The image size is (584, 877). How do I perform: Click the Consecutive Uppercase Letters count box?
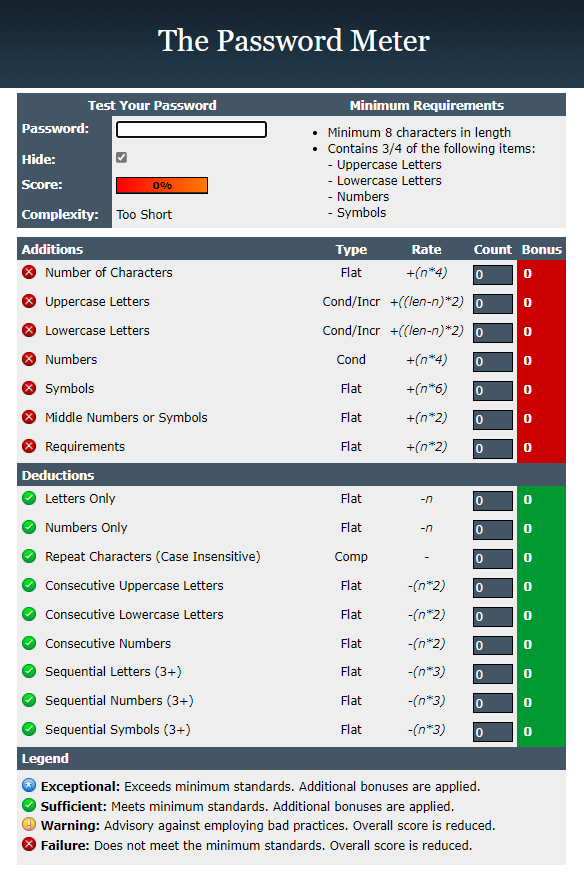point(493,587)
